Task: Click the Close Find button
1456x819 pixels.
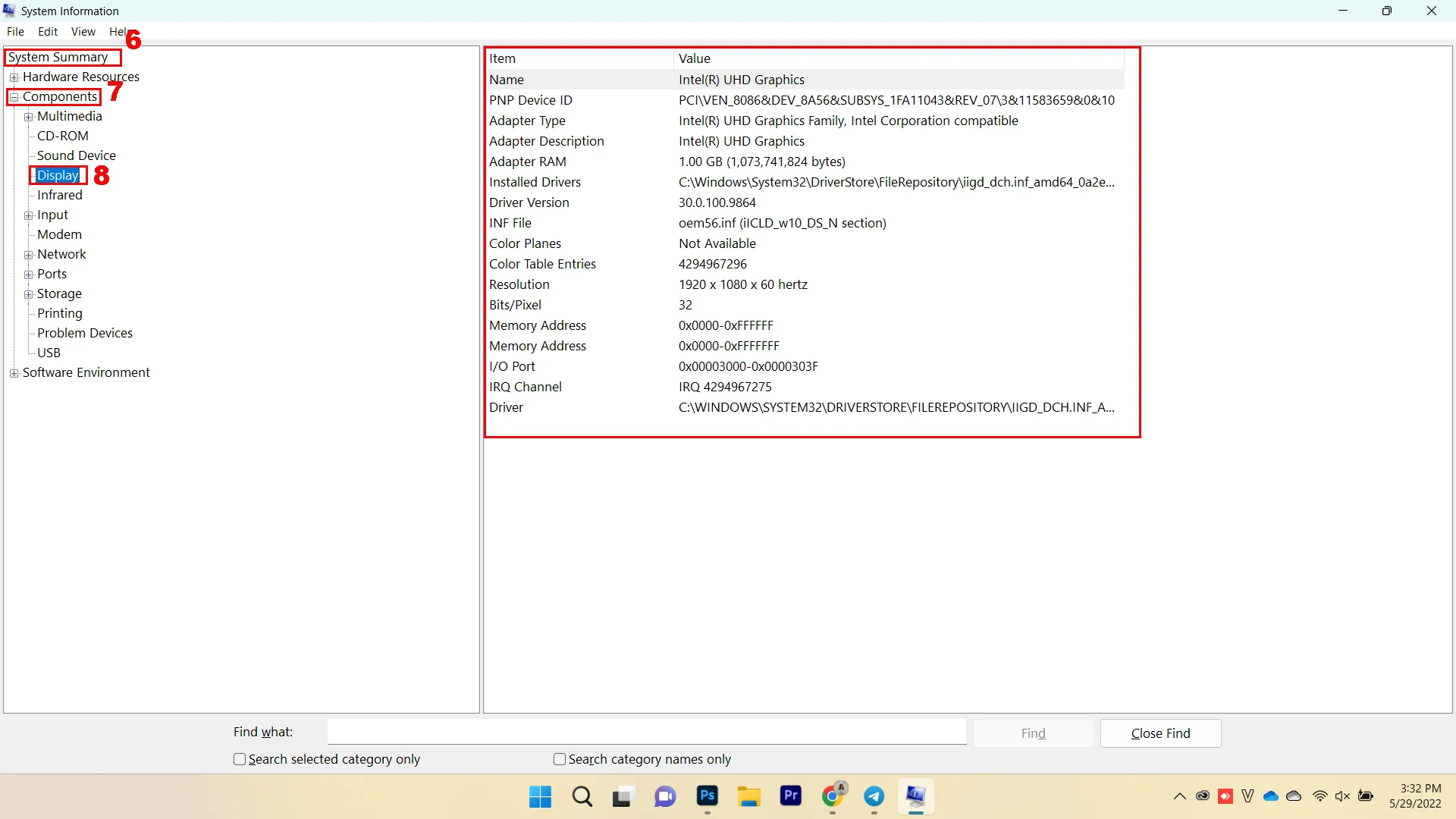Action: pyautogui.click(x=1160, y=733)
